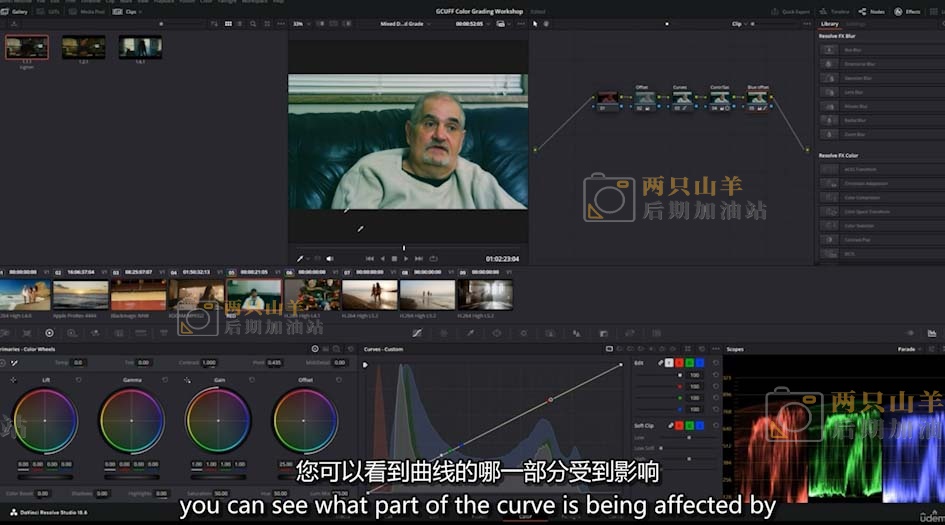945x525 pixels.
Task: Toggle the blue channel curve button
Action: (x=700, y=362)
